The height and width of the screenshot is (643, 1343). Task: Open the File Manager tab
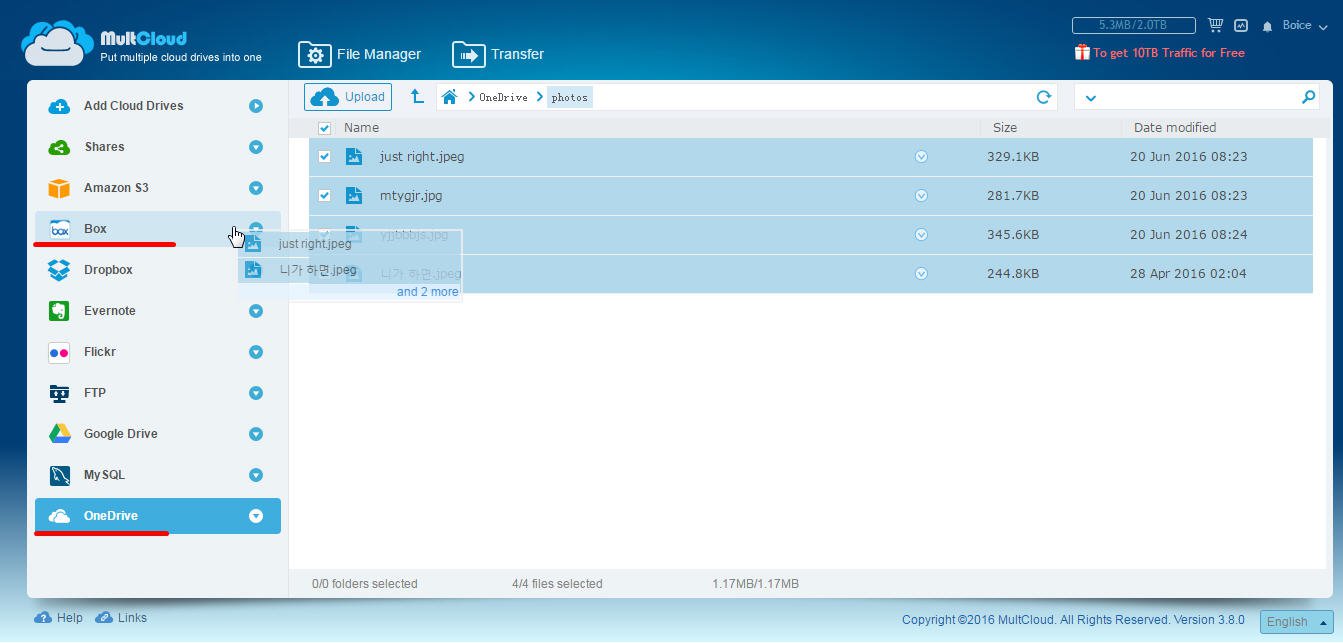pyautogui.click(x=360, y=54)
